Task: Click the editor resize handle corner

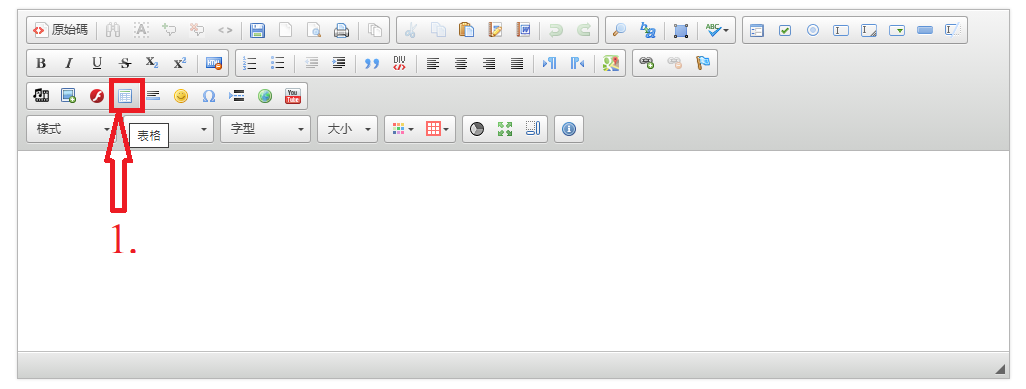Action: [1000, 369]
